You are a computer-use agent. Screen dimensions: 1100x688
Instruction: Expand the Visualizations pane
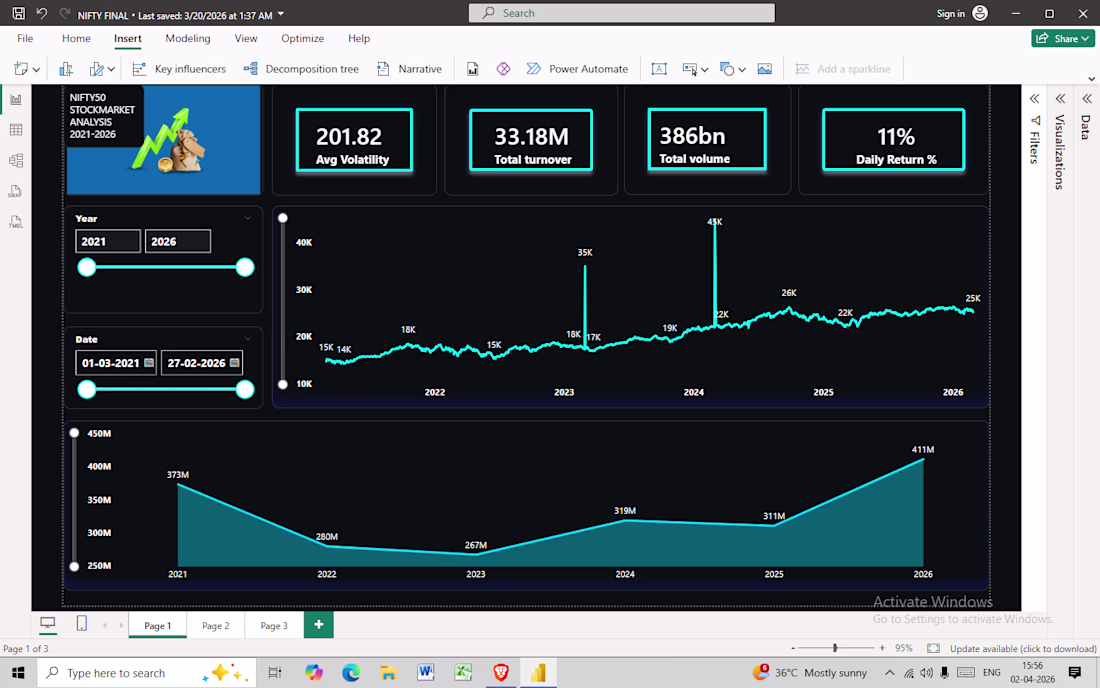tap(1061, 99)
